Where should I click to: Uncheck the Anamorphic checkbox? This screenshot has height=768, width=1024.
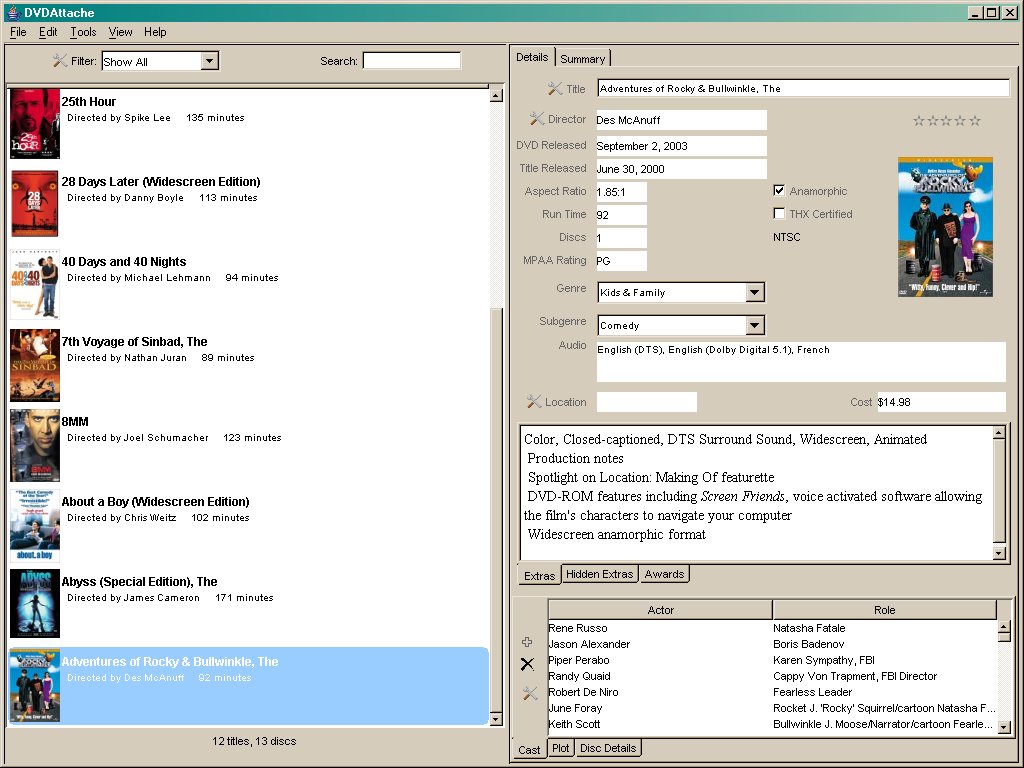click(x=779, y=191)
